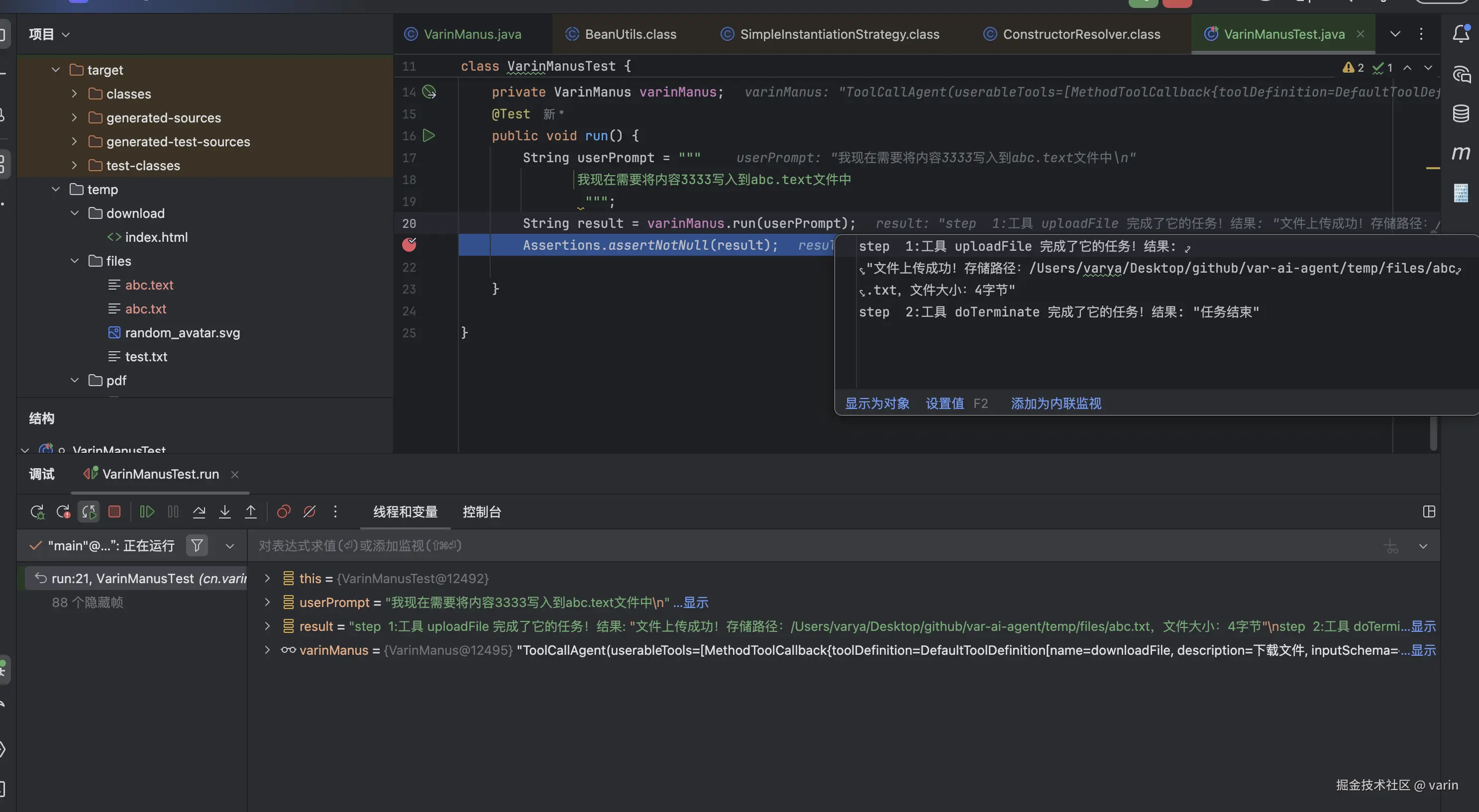Click 添加为内联监视 link in popup
1479x812 pixels.
click(x=1056, y=404)
